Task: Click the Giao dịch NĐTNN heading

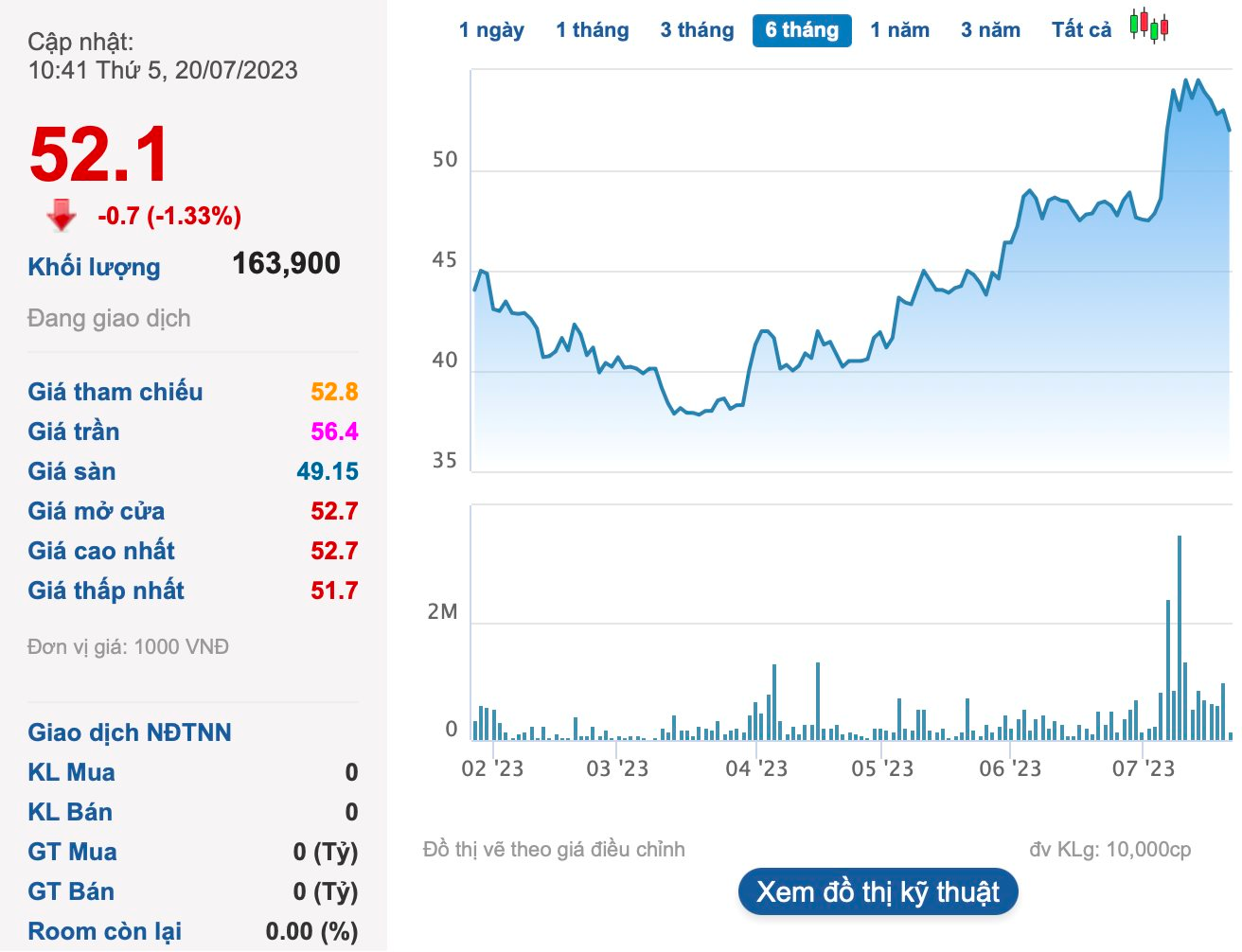Action: (x=130, y=732)
